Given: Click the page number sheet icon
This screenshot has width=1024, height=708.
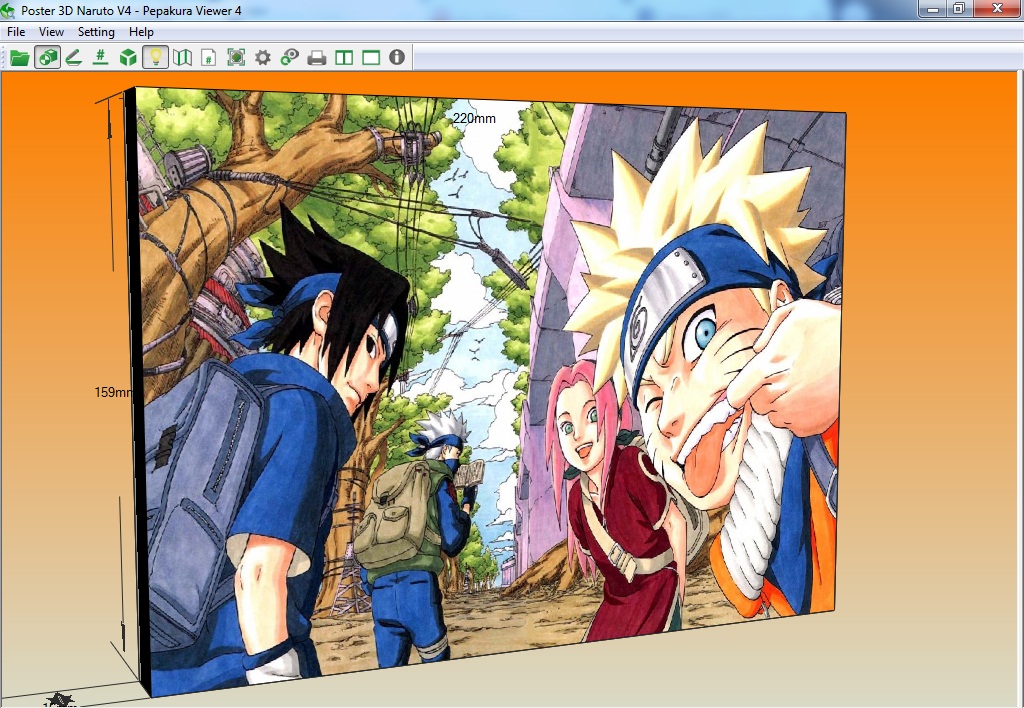Looking at the screenshot, I should [209, 57].
